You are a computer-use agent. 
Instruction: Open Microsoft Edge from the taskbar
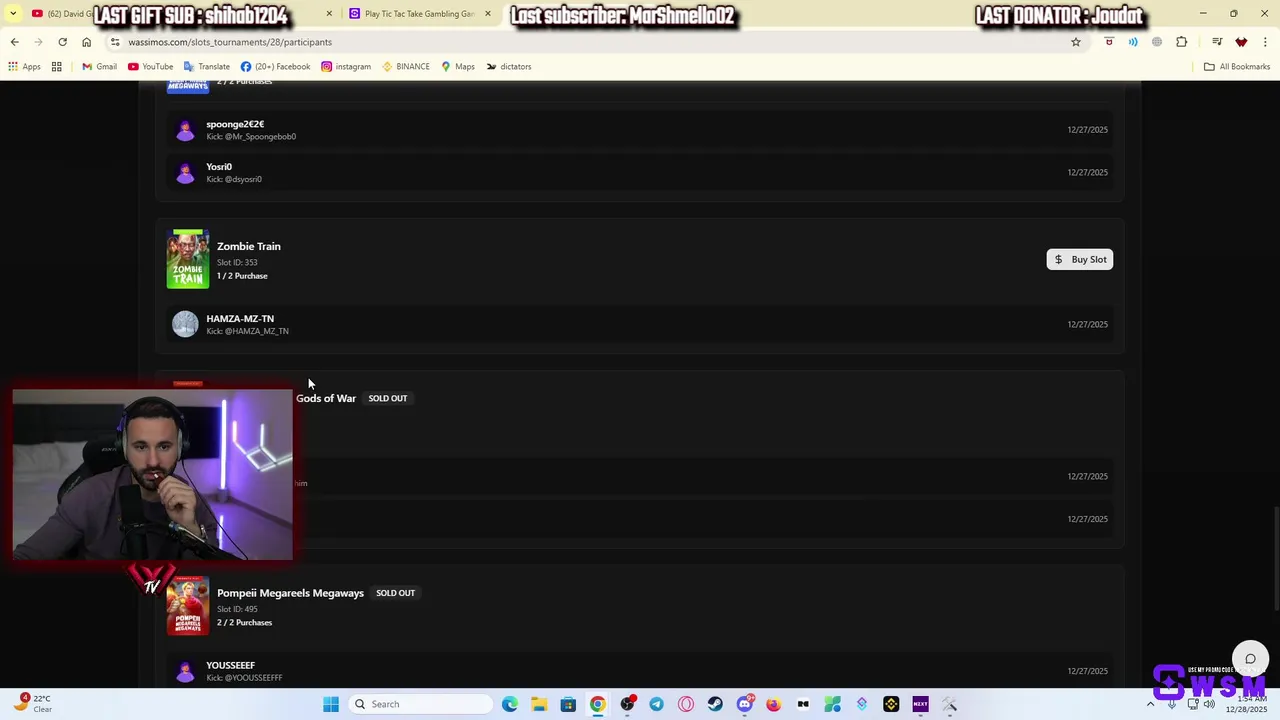(x=510, y=704)
